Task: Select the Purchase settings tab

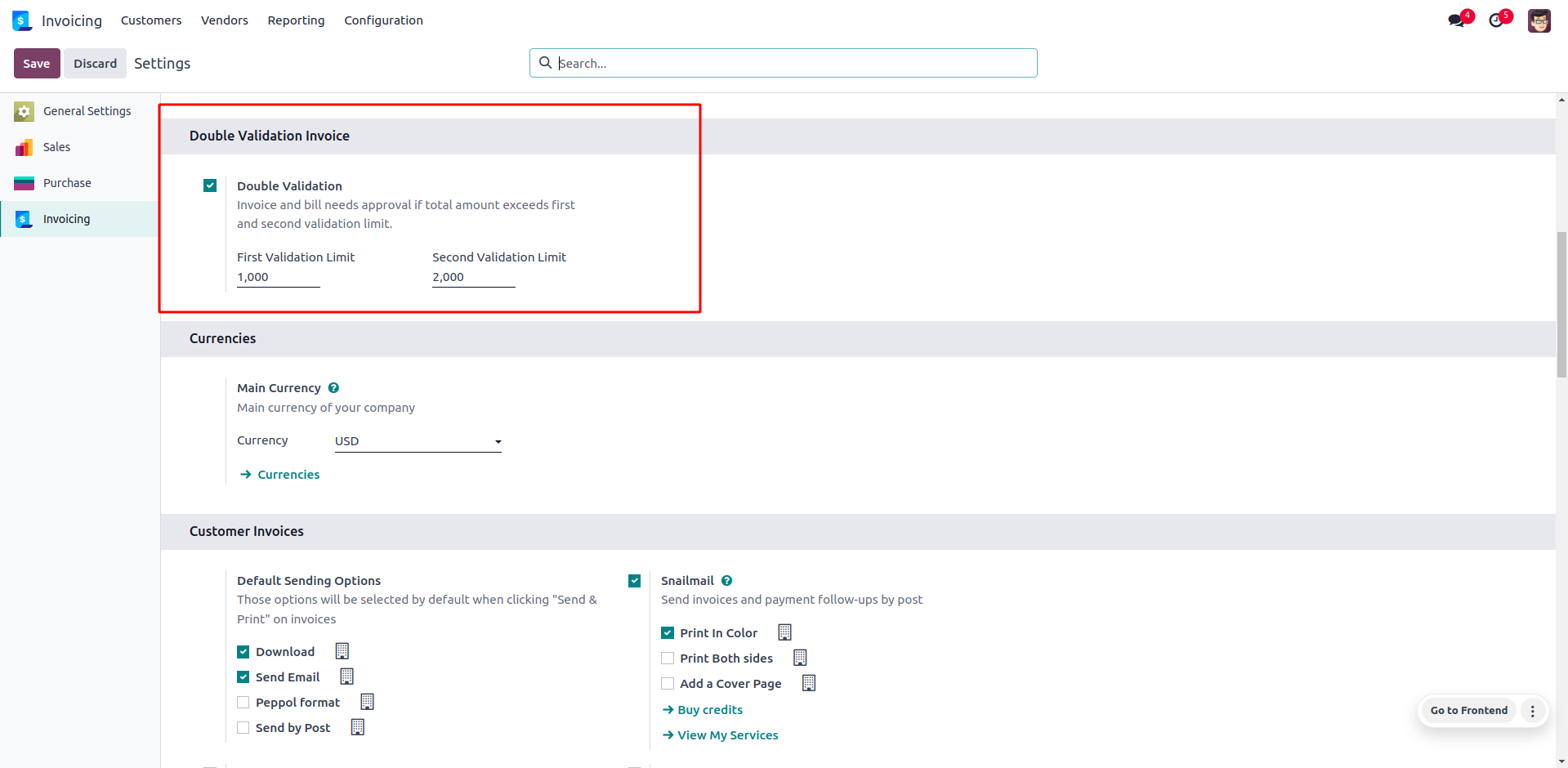Action: tap(67, 183)
